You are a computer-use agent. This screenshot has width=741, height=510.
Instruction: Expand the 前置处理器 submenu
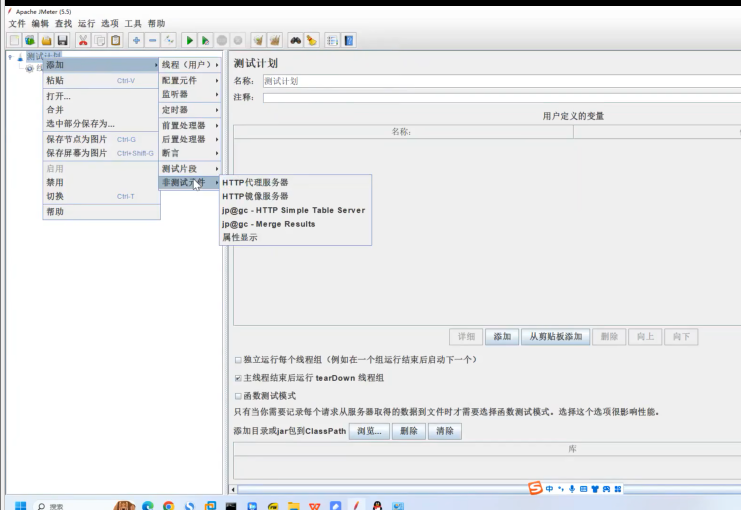(x=190, y=125)
